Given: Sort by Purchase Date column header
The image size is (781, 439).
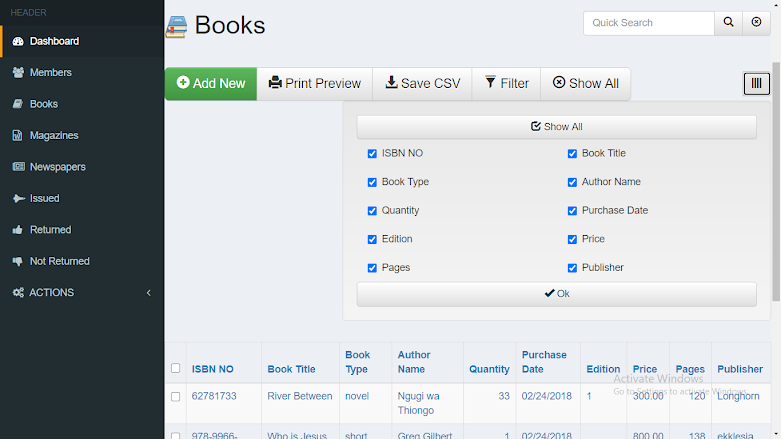Looking at the screenshot, I should (x=544, y=362).
